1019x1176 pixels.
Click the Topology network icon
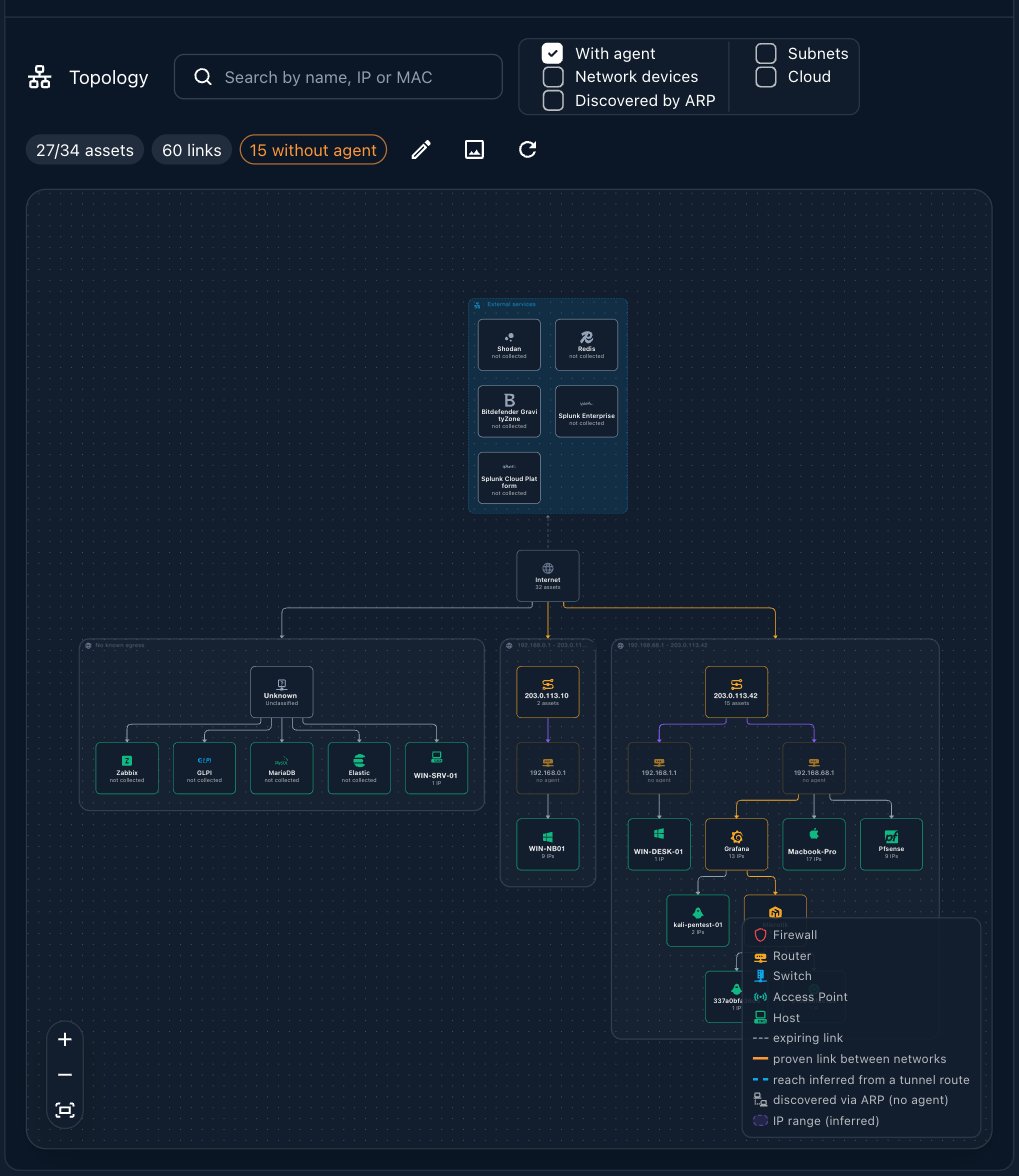click(x=40, y=77)
